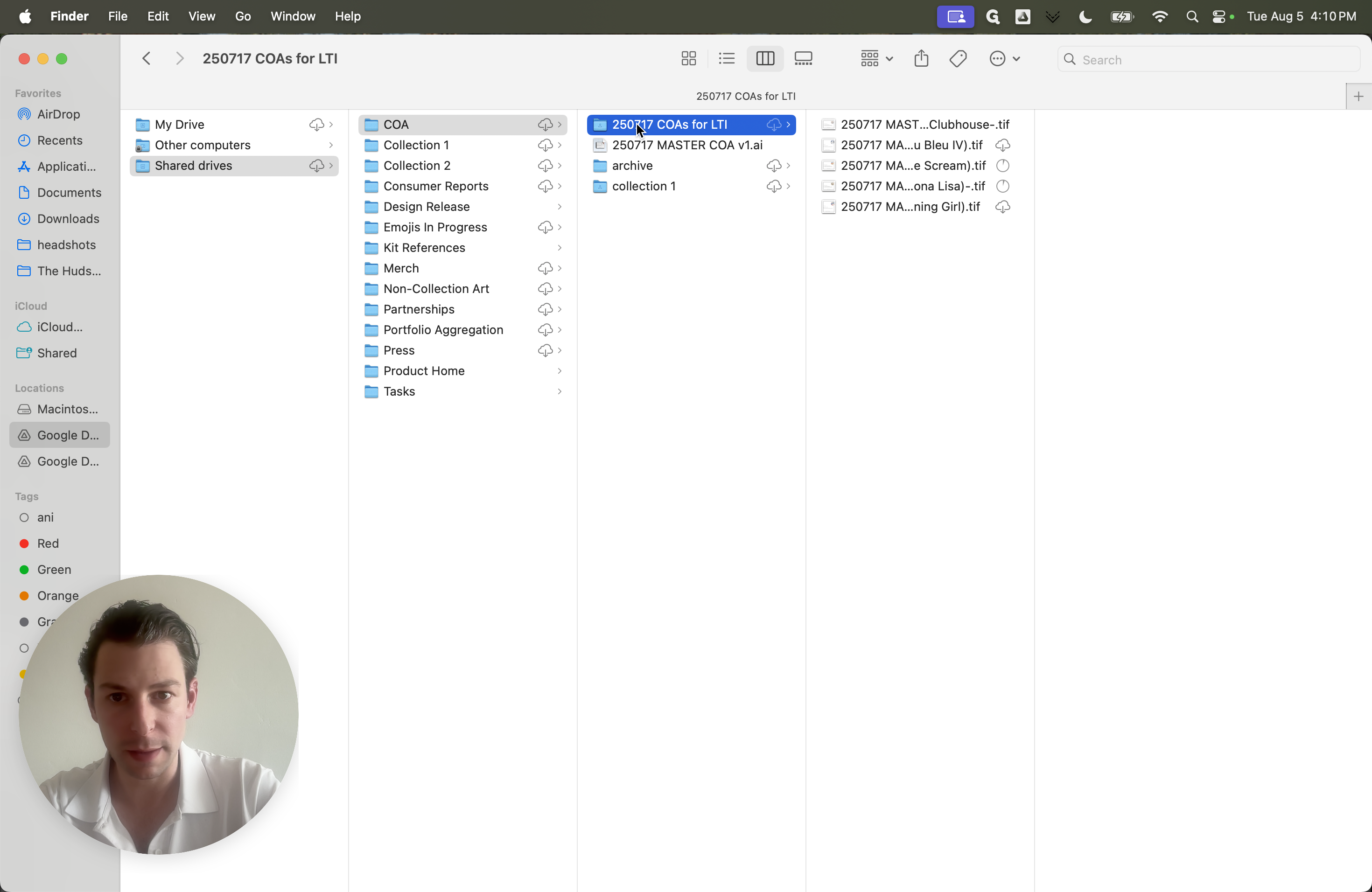
Task: Expand the lowercase collection 1 chevron
Action: (788, 186)
